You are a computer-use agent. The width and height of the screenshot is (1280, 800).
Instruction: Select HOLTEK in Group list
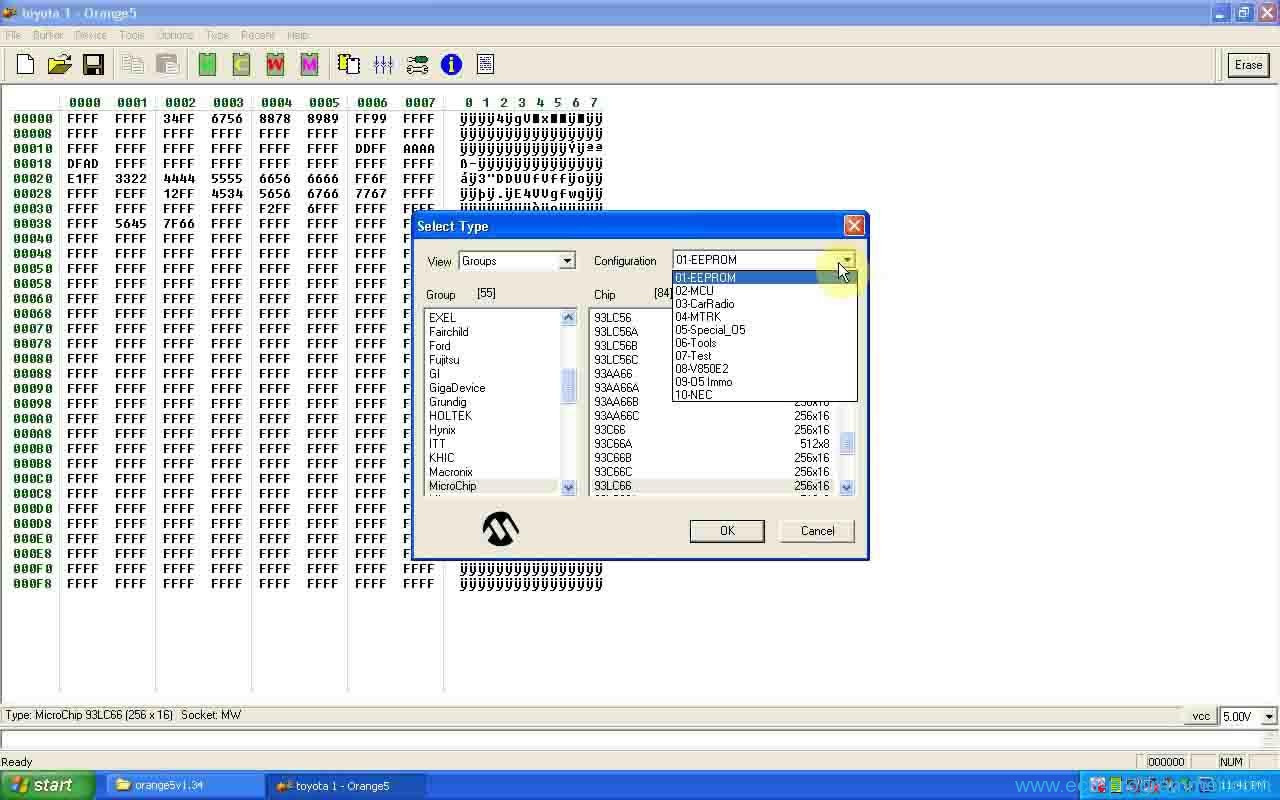[492, 416]
